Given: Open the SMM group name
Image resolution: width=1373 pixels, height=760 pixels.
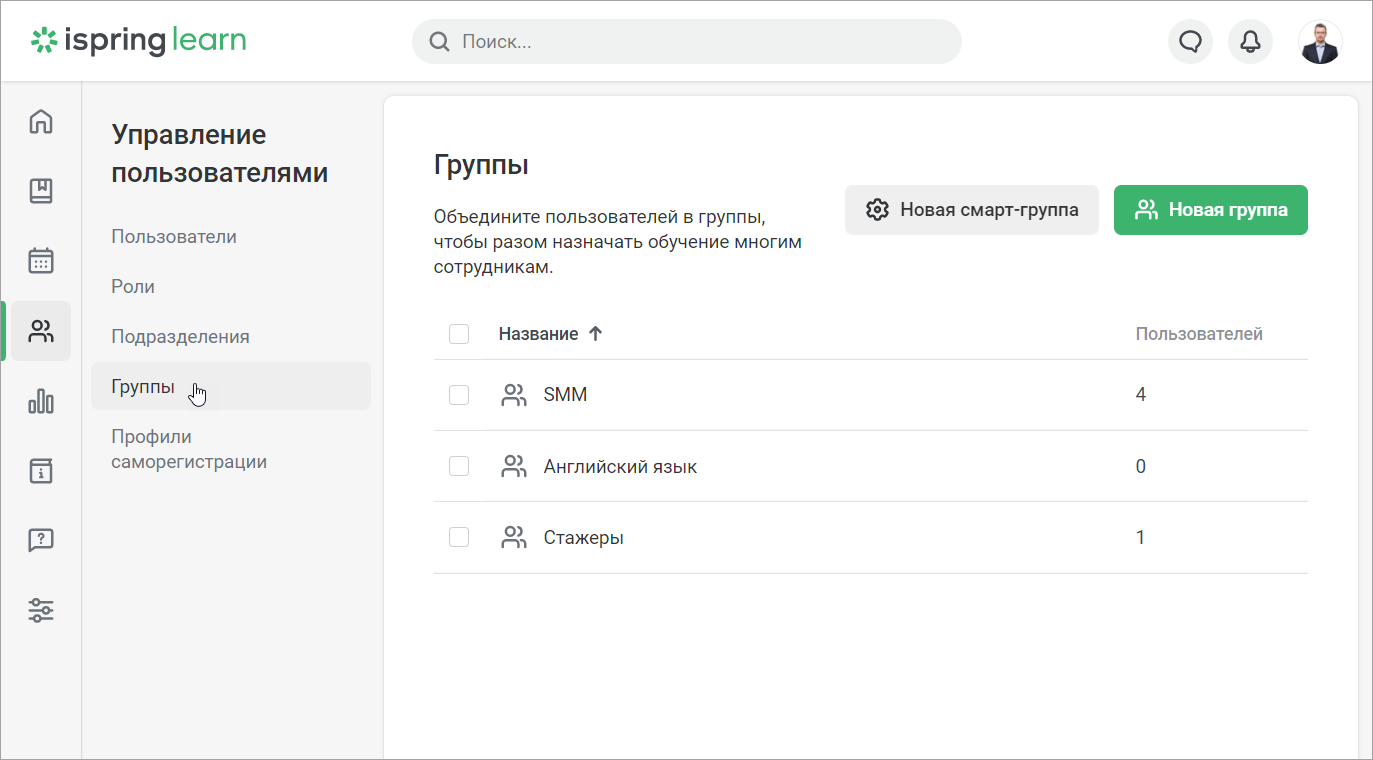Looking at the screenshot, I should point(565,395).
